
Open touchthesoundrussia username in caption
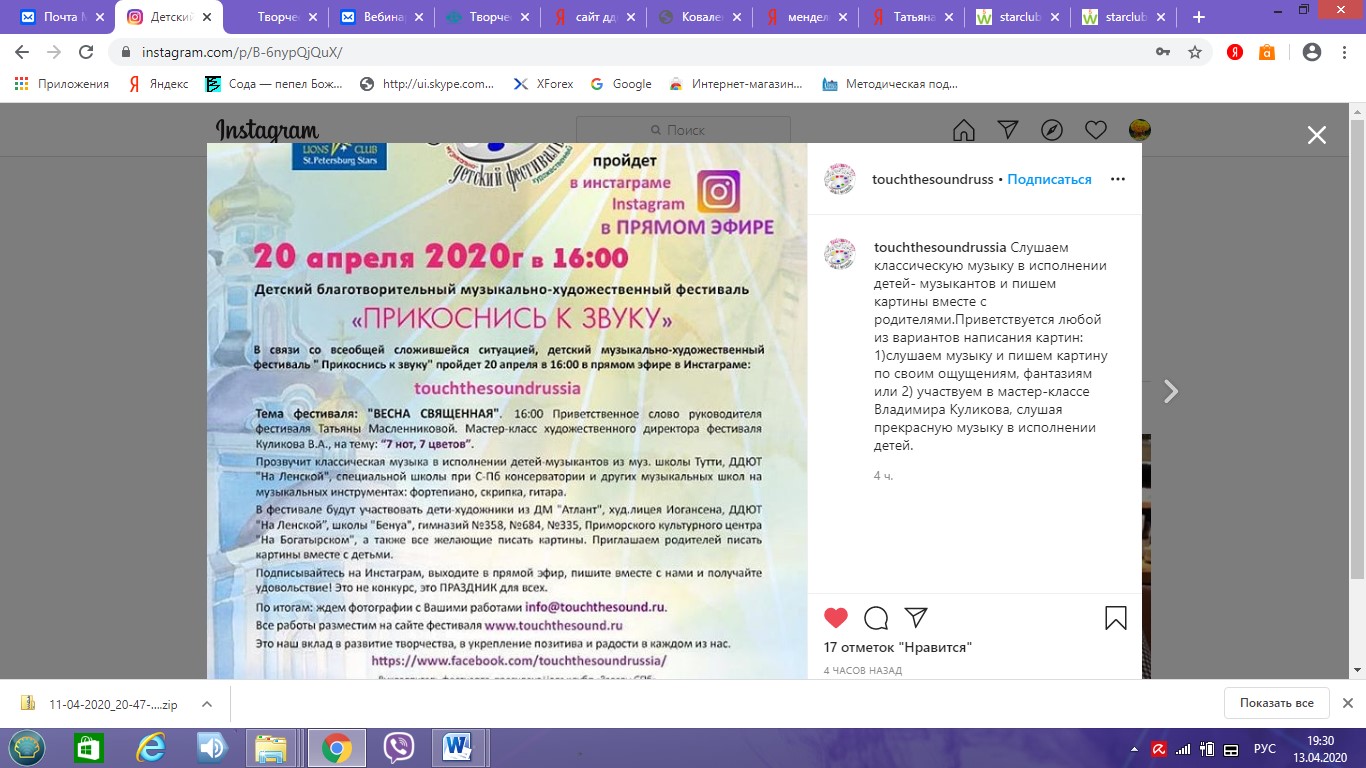tap(940, 247)
